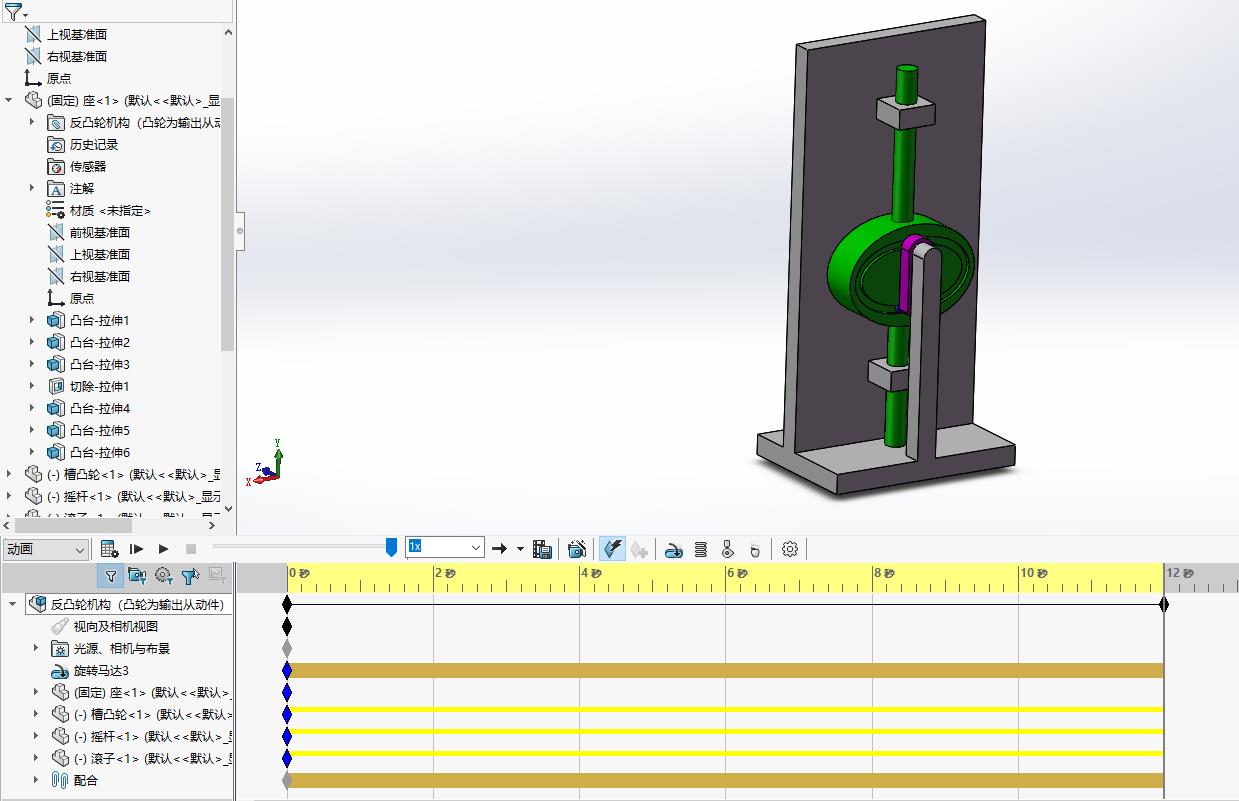This screenshot has width=1239, height=801.
Task: Click the Gravity icon in motion toolbar
Action: tap(755, 548)
